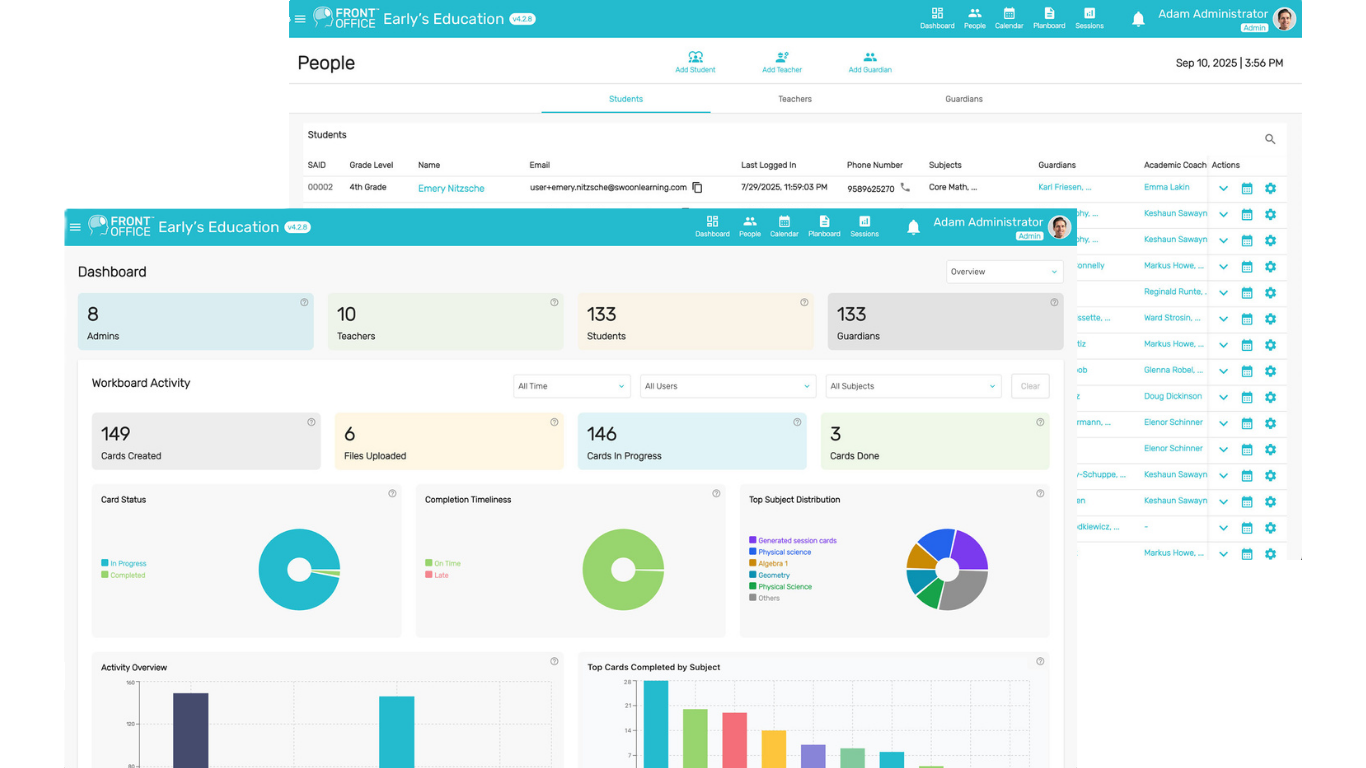Switch to the Guardians tab

point(964,99)
